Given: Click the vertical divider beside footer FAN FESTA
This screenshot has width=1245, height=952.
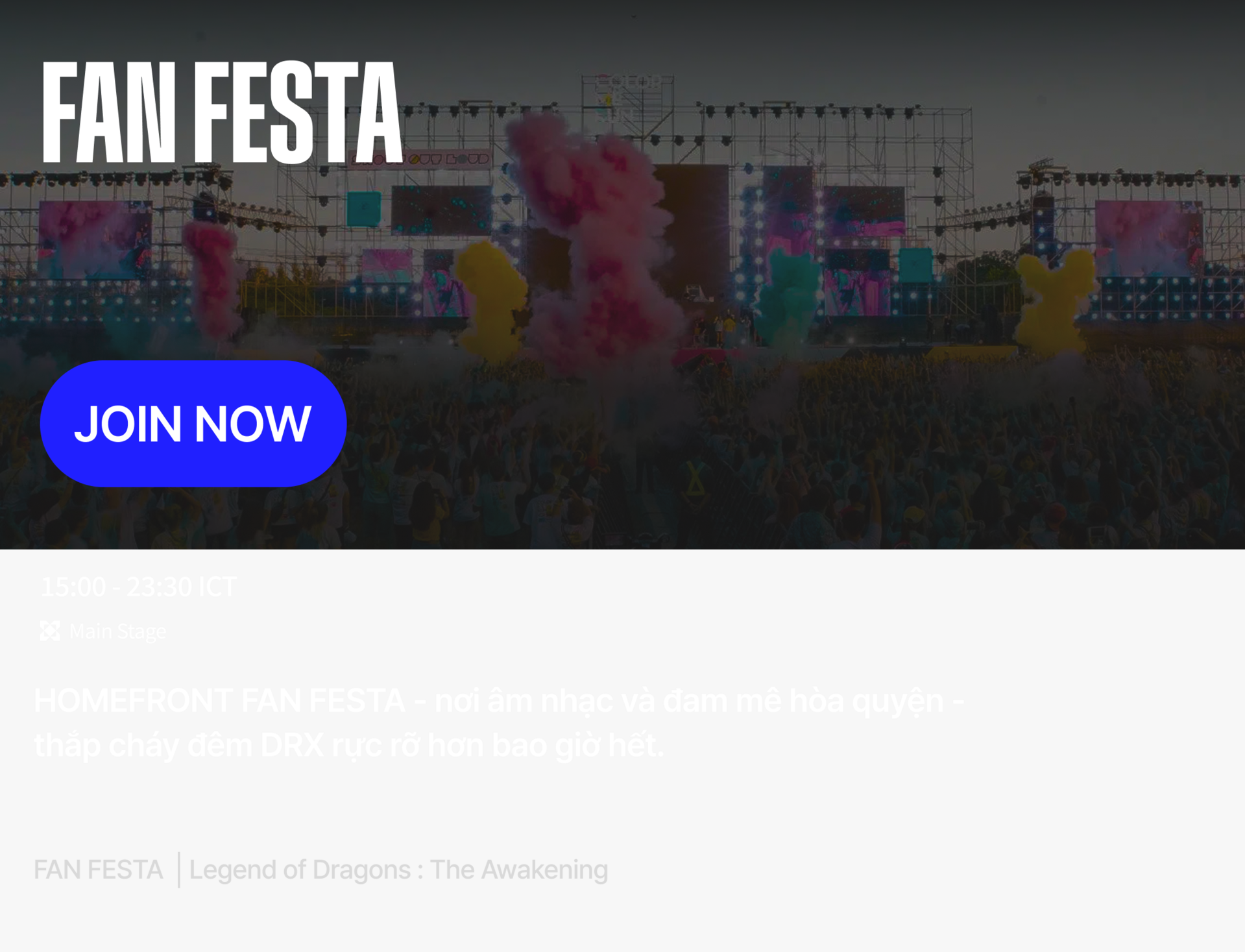Looking at the screenshot, I should (178, 870).
